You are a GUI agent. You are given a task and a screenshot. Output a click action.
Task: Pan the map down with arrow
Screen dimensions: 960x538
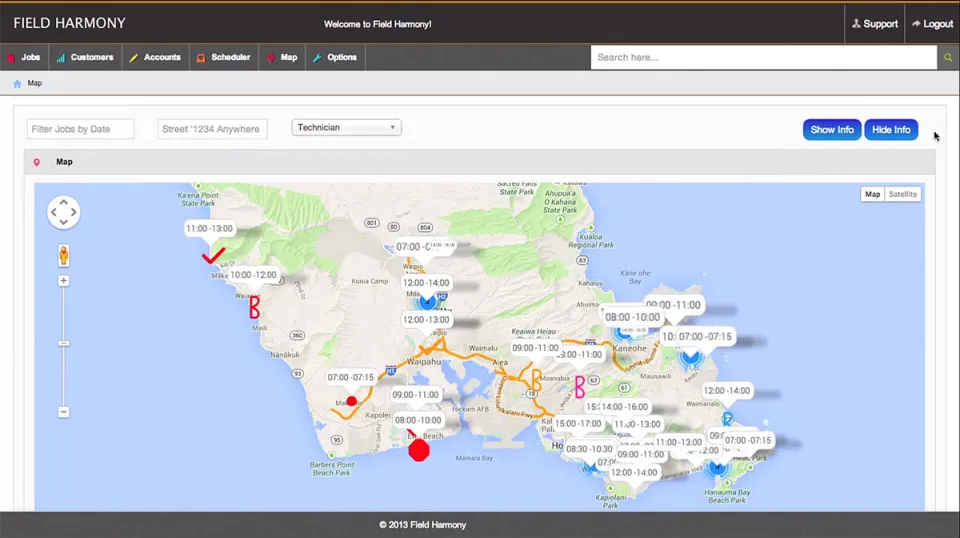64,222
